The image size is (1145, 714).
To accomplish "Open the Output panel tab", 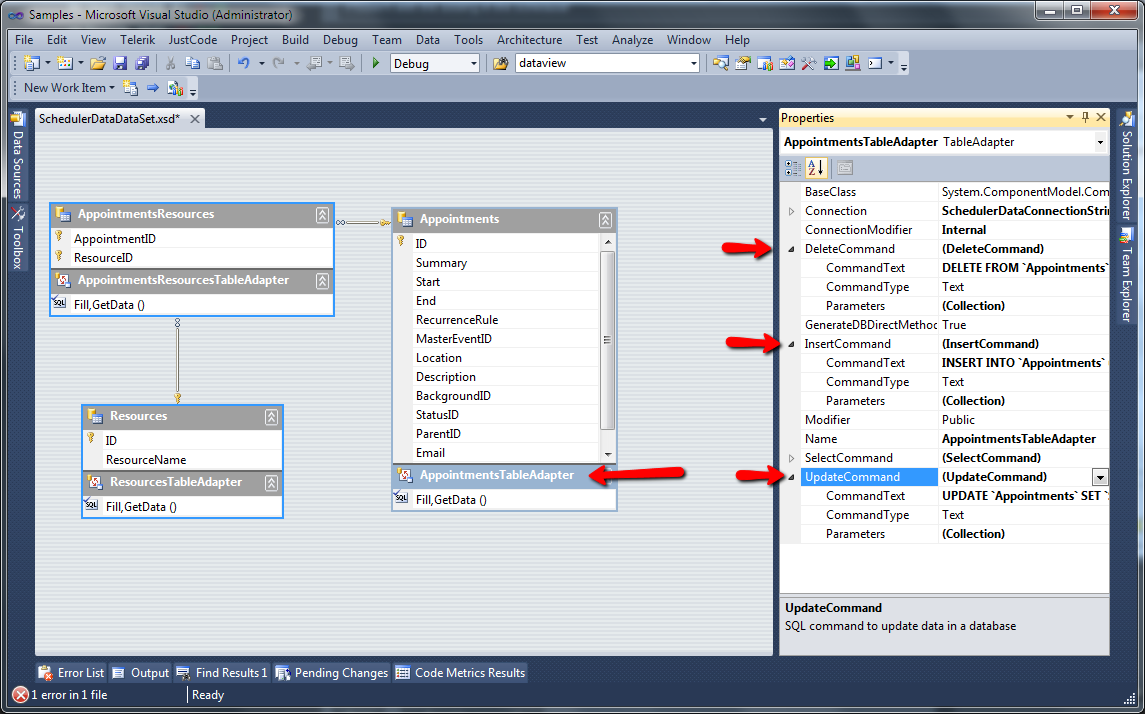I will pyautogui.click(x=140, y=672).
